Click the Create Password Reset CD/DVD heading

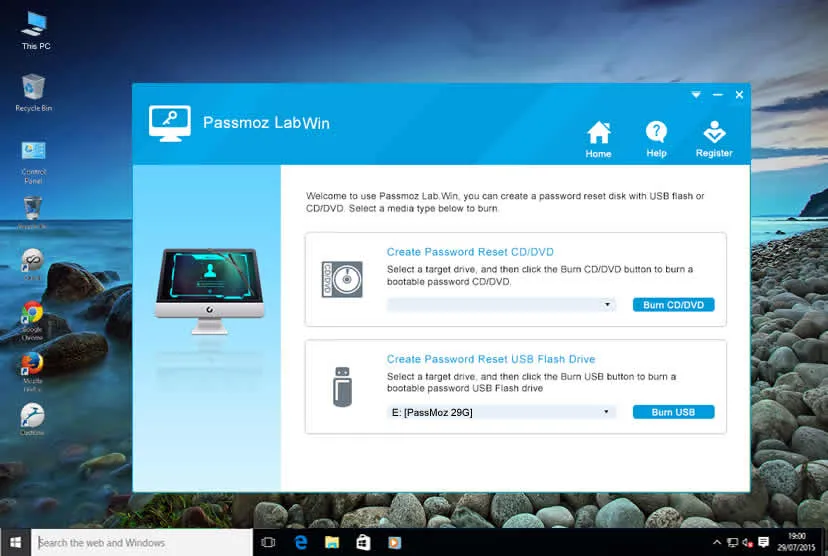[470, 252]
